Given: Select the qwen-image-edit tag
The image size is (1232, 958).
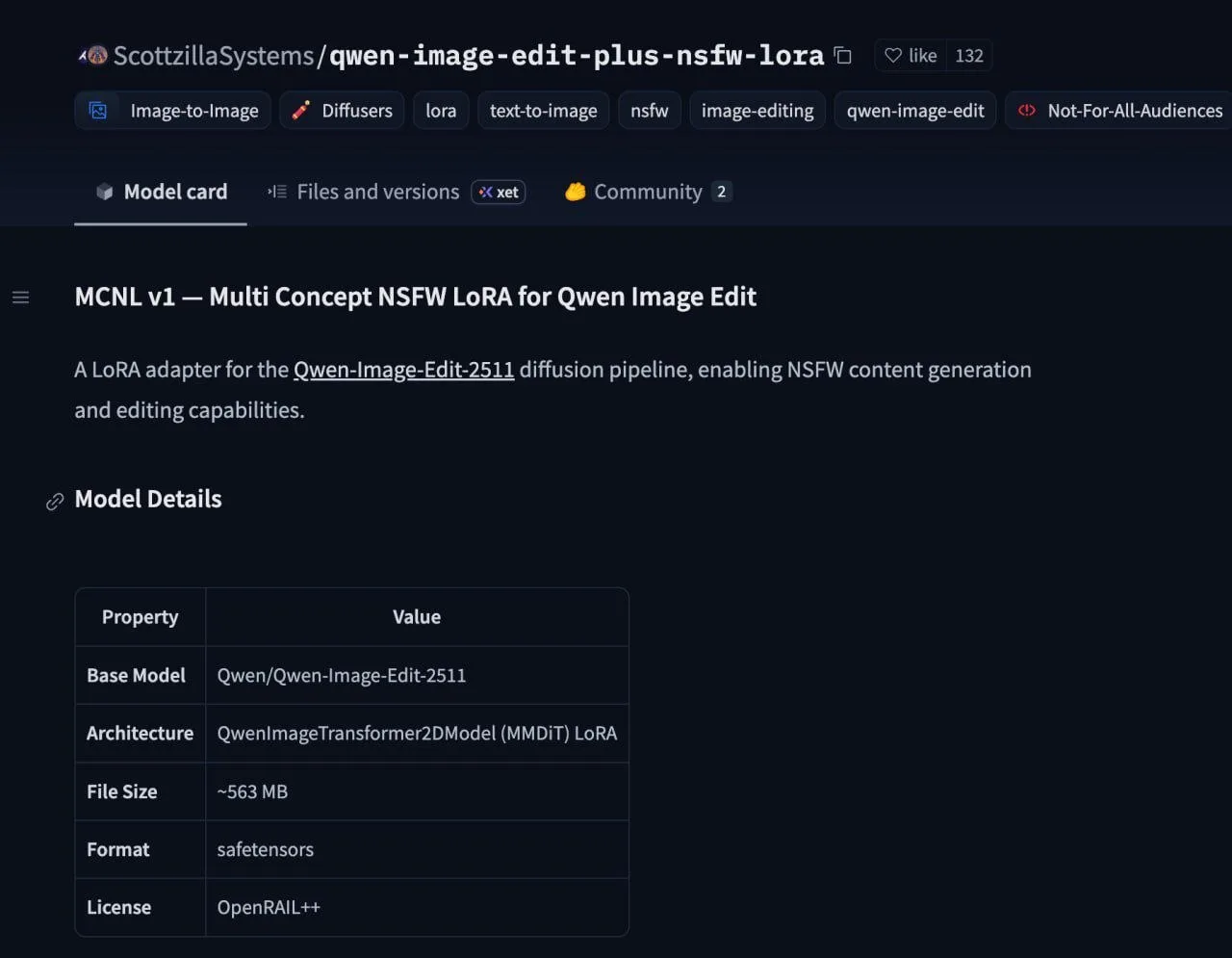Looking at the screenshot, I should coord(915,111).
